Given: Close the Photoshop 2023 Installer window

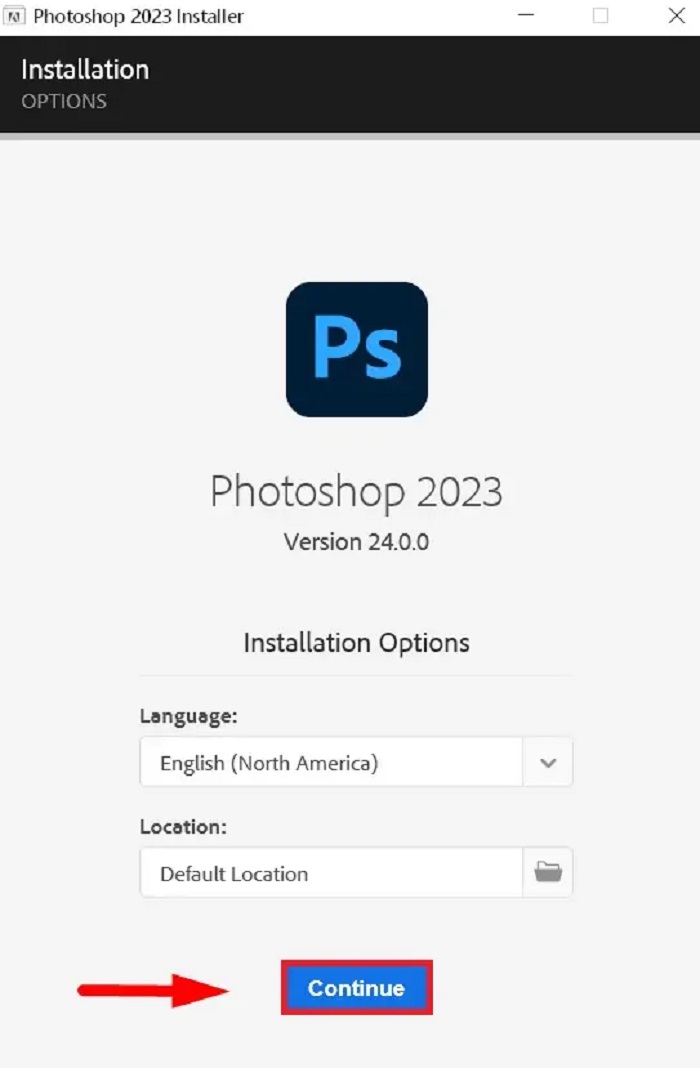Looking at the screenshot, I should click(676, 16).
